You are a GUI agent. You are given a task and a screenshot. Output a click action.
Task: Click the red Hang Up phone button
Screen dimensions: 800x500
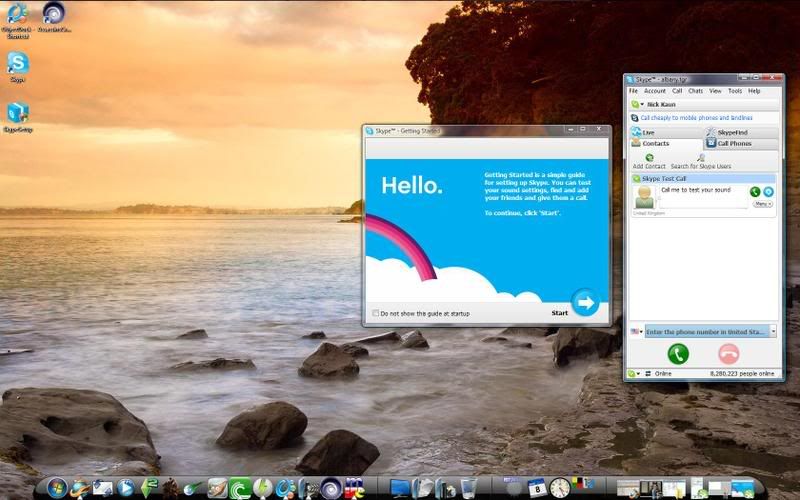click(729, 354)
